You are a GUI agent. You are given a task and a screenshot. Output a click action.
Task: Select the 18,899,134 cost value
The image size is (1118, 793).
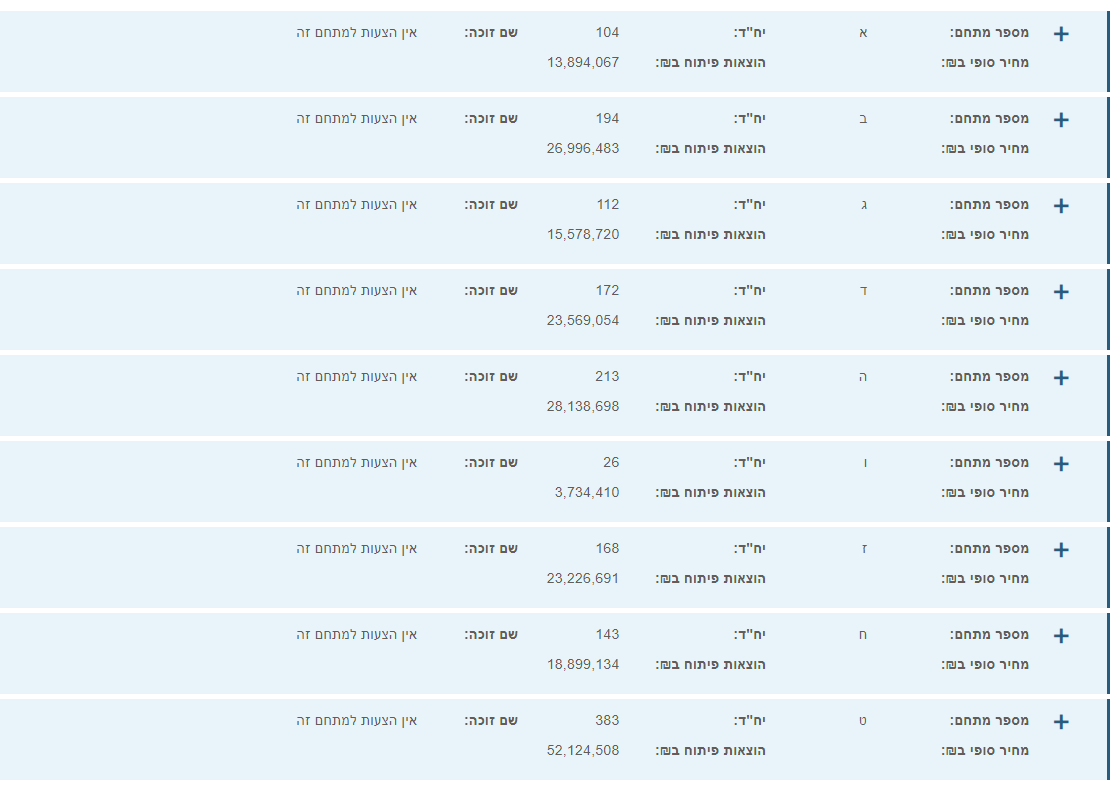click(583, 664)
